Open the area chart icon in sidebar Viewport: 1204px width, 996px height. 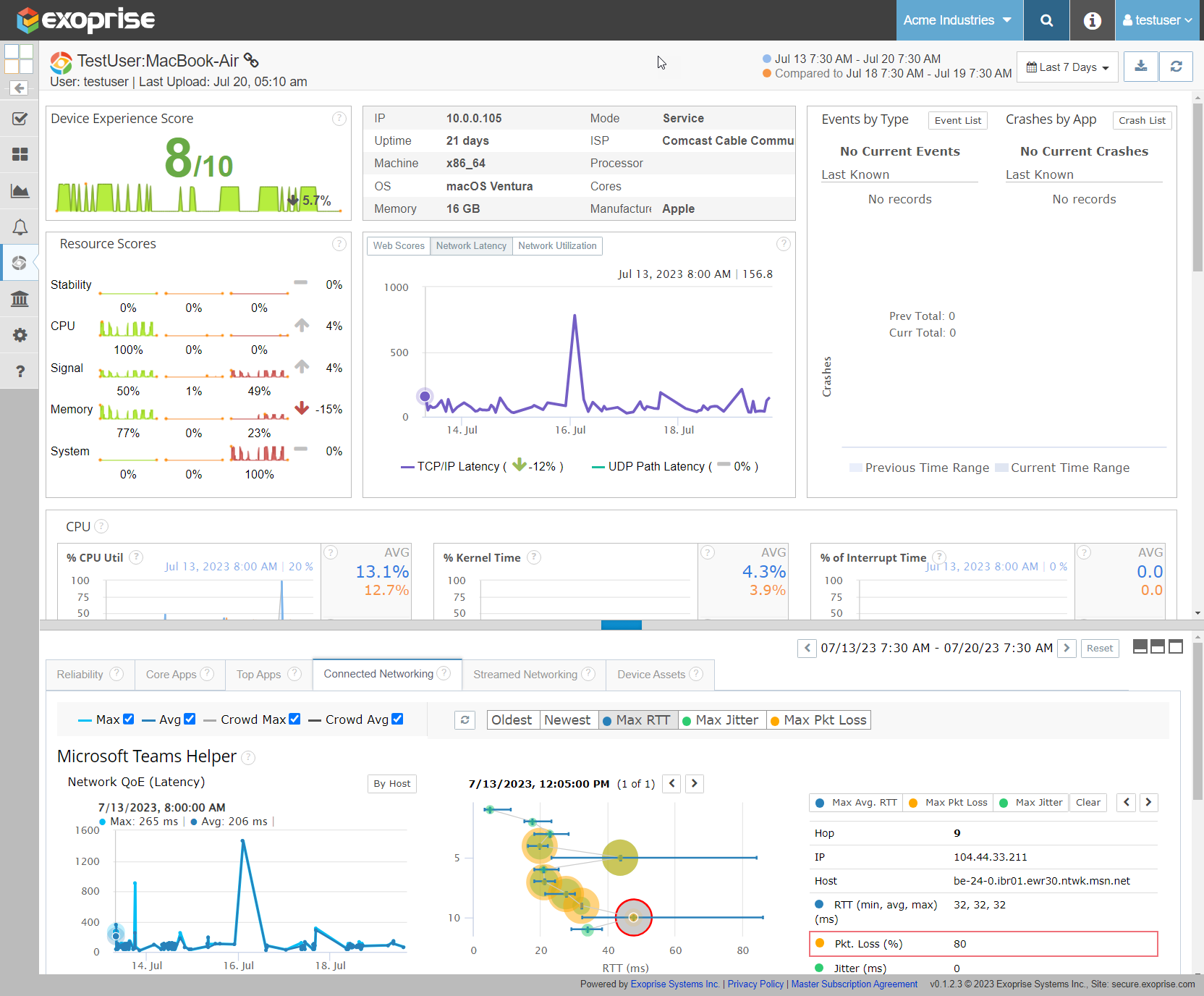point(20,191)
